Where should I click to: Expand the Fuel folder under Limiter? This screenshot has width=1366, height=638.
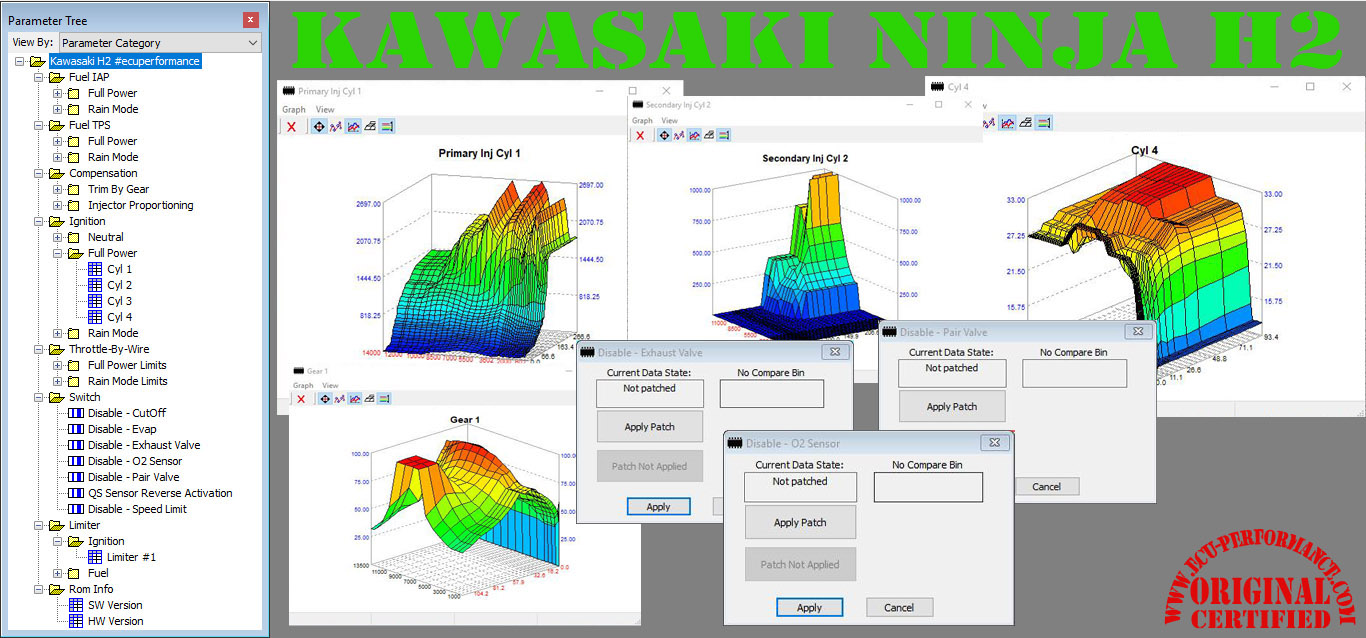(x=58, y=573)
